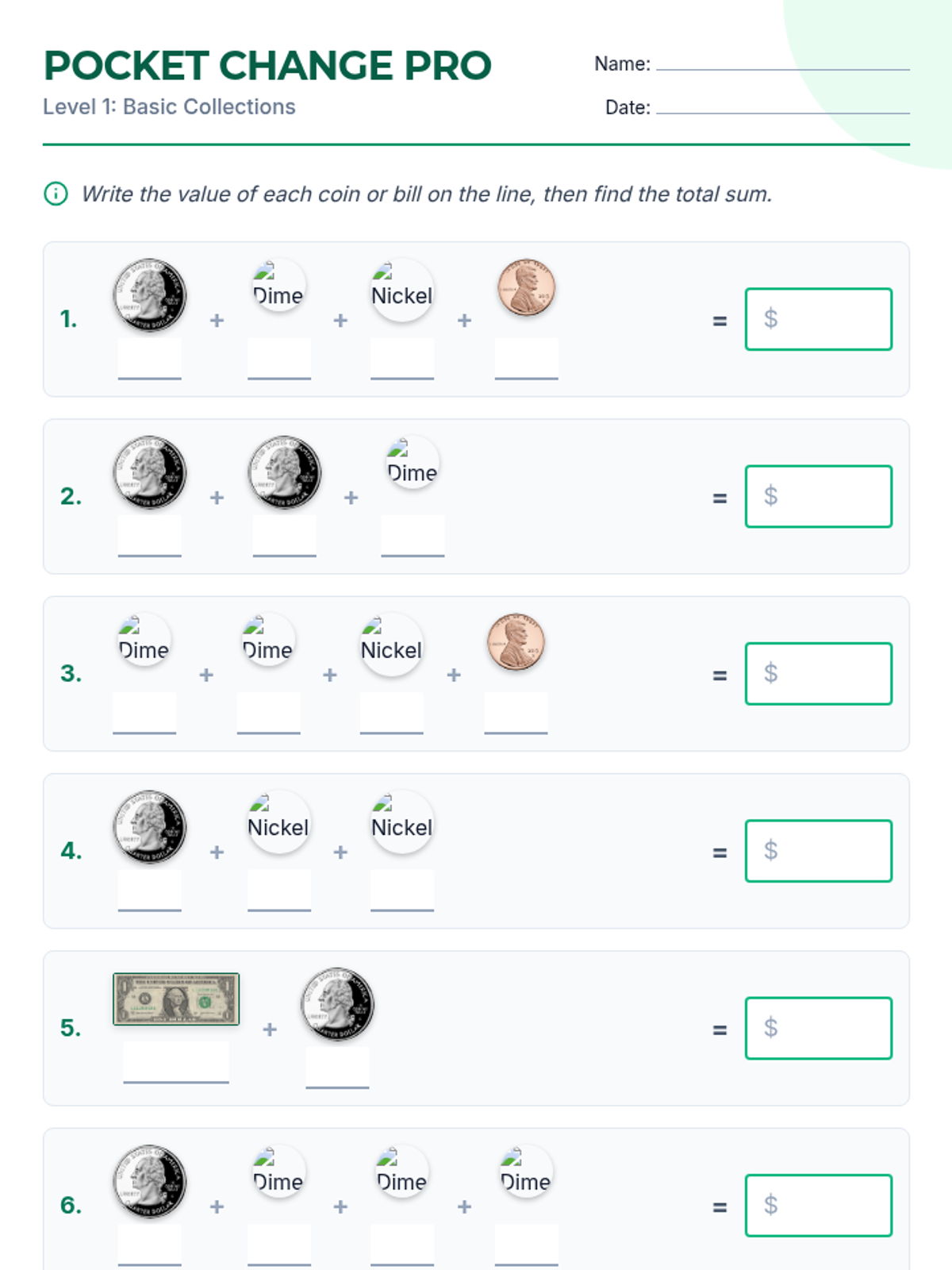Click the total answer box for problem 4
The image size is (952, 1270).
pos(818,851)
